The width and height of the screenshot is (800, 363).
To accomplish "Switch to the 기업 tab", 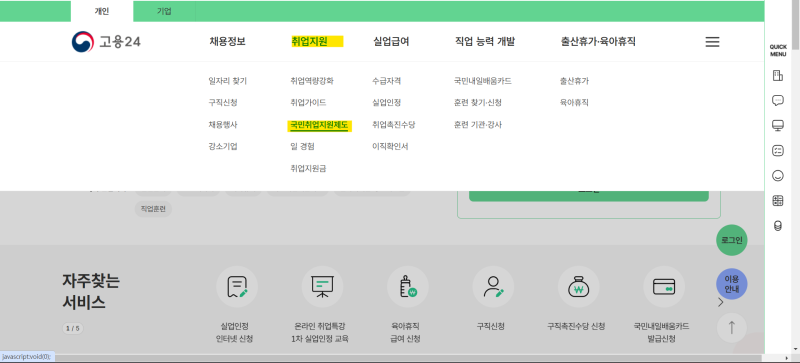I will point(164,11).
